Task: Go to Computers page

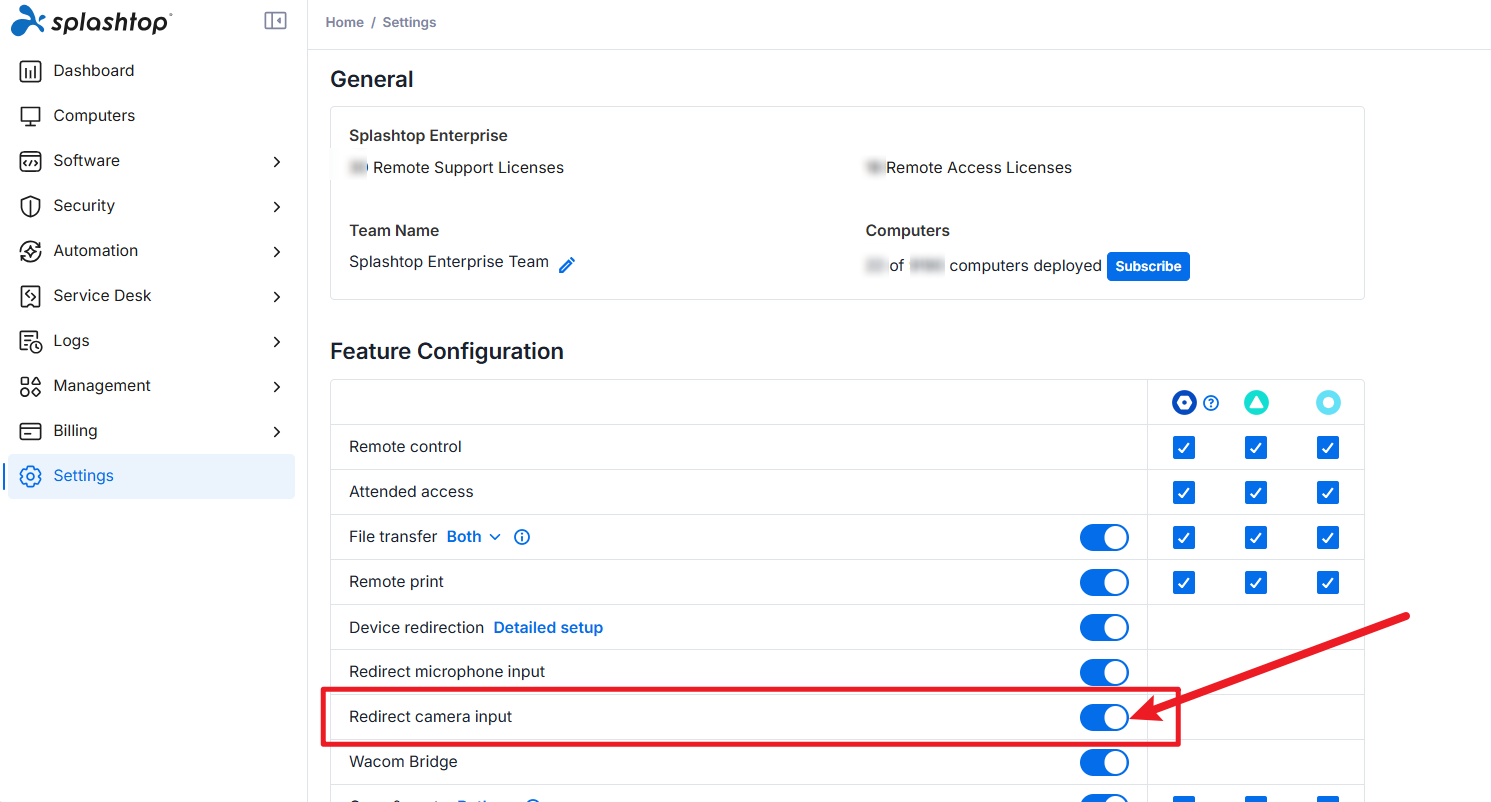Action: coord(151,116)
